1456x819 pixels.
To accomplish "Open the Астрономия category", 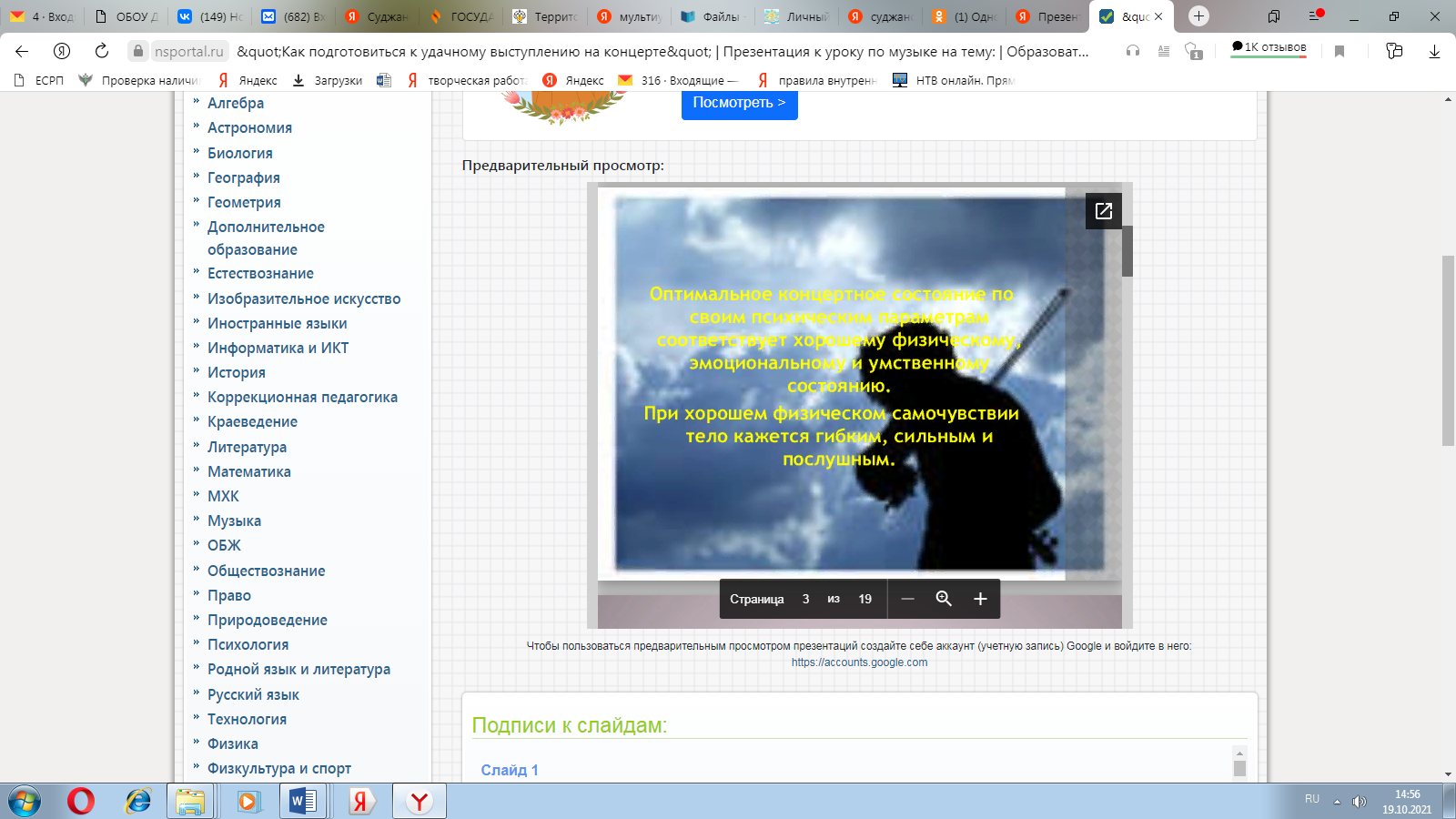I will pyautogui.click(x=249, y=127).
